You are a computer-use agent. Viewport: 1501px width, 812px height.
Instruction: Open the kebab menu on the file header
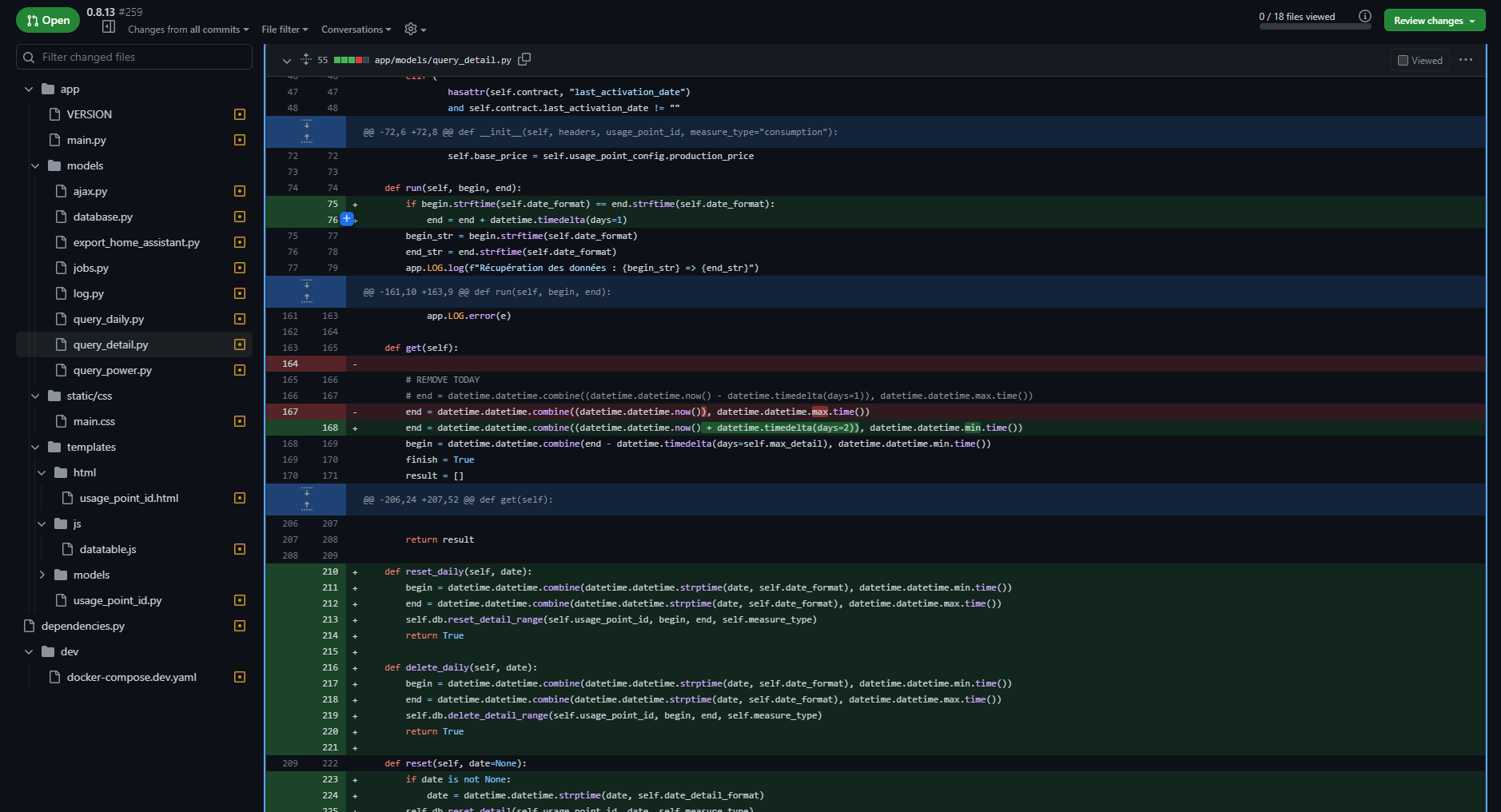(1467, 59)
